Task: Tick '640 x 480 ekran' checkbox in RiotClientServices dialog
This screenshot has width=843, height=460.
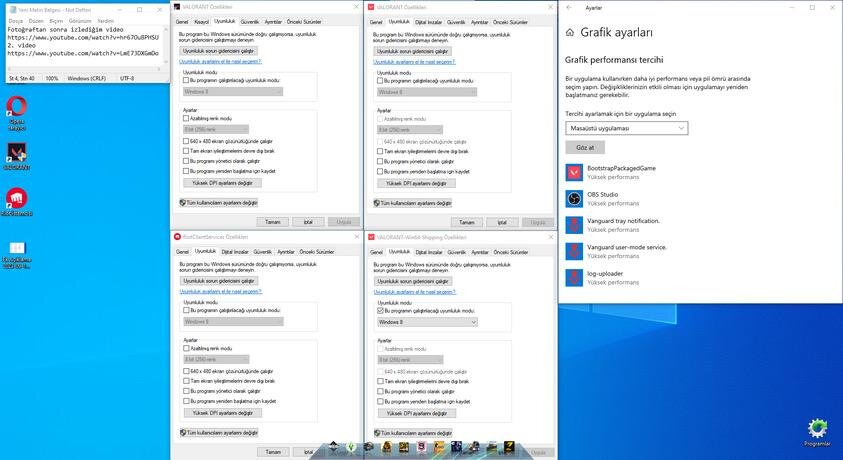Action: pos(187,371)
